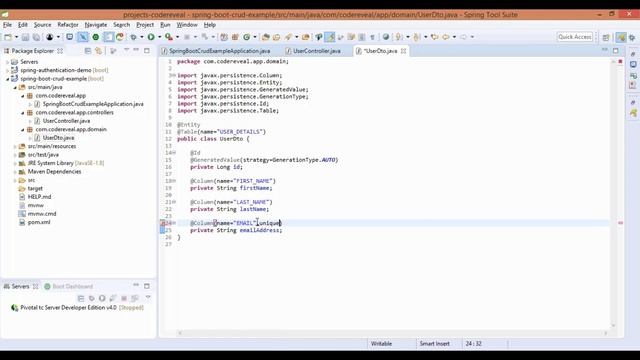Maximize the Servers view
640x360 pixels.
[147, 286]
